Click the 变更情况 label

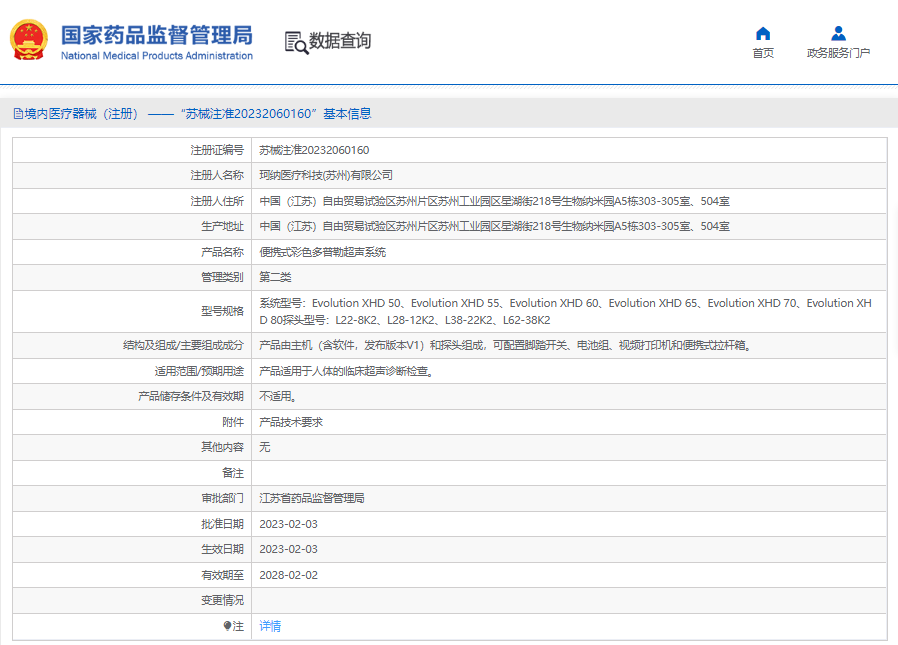coord(222,600)
